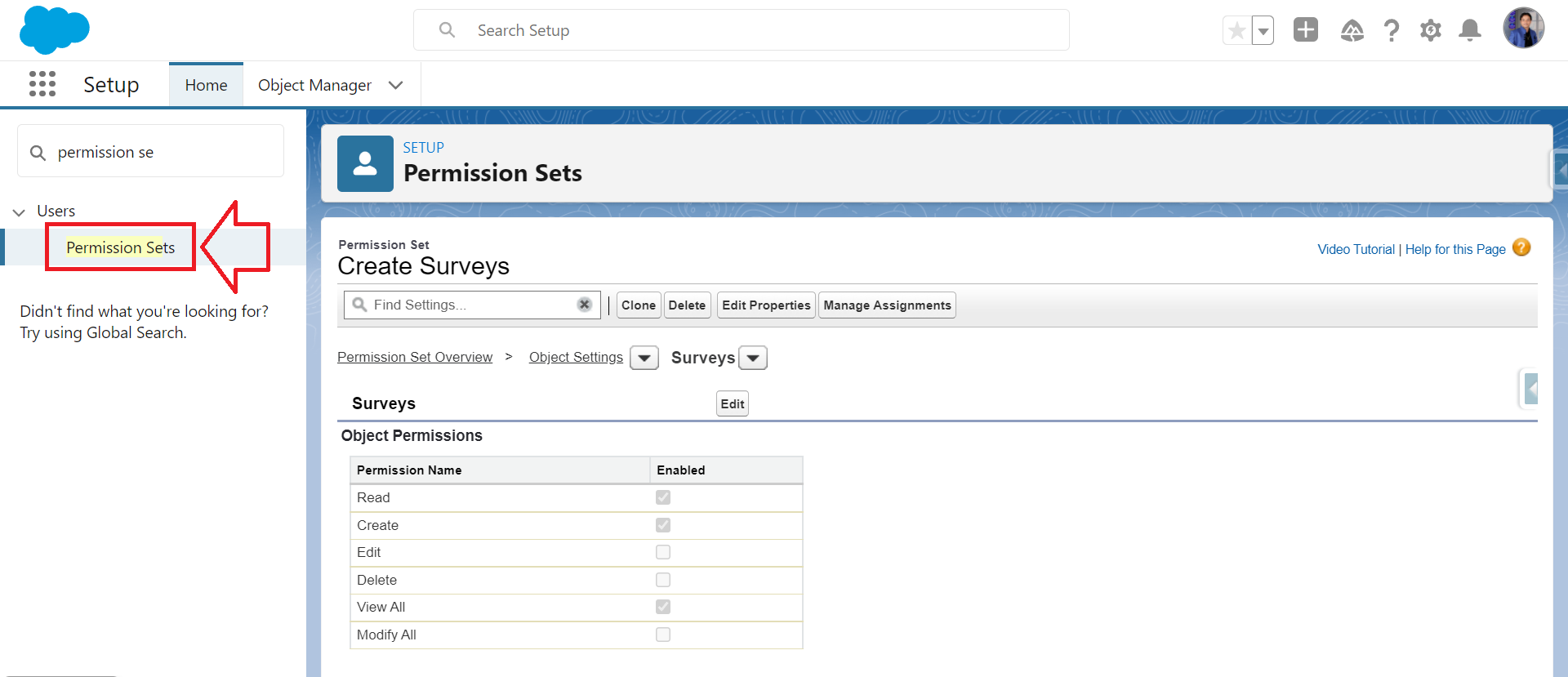The height and width of the screenshot is (677, 1568).
Task: Click the Create Surveys heading
Action: click(423, 266)
